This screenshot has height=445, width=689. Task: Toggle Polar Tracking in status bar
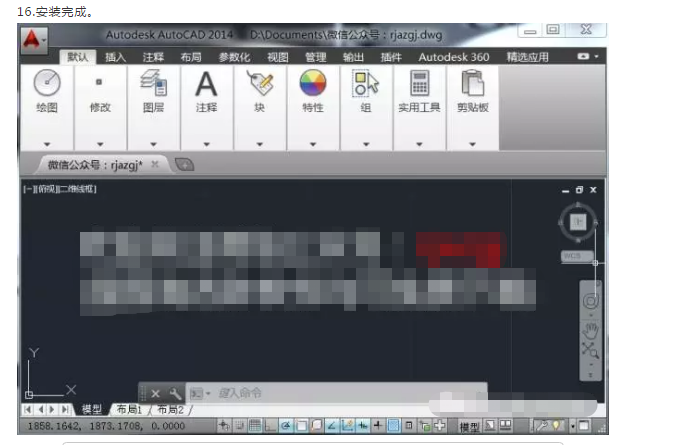point(286,425)
